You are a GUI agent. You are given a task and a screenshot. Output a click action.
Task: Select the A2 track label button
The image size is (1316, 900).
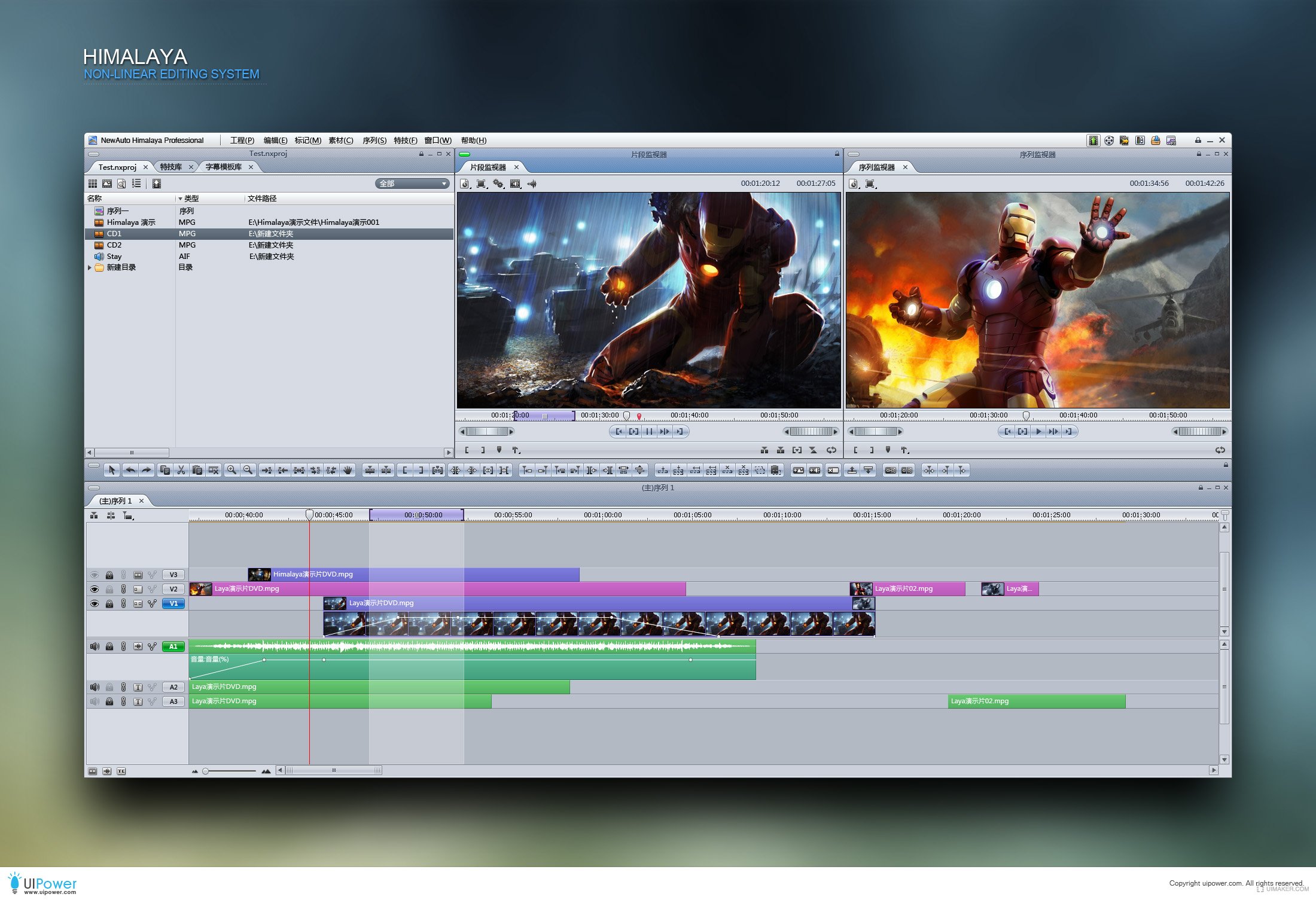pos(173,687)
